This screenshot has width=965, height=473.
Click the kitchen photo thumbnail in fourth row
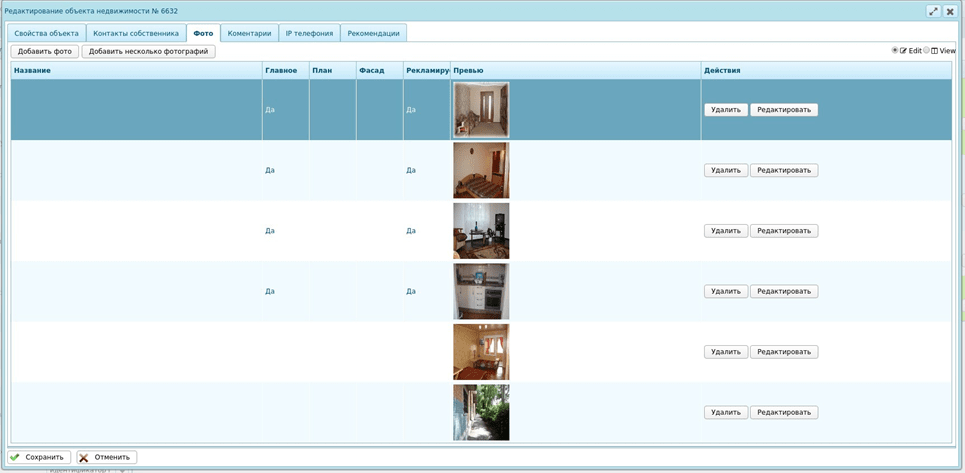click(x=481, y=291)
